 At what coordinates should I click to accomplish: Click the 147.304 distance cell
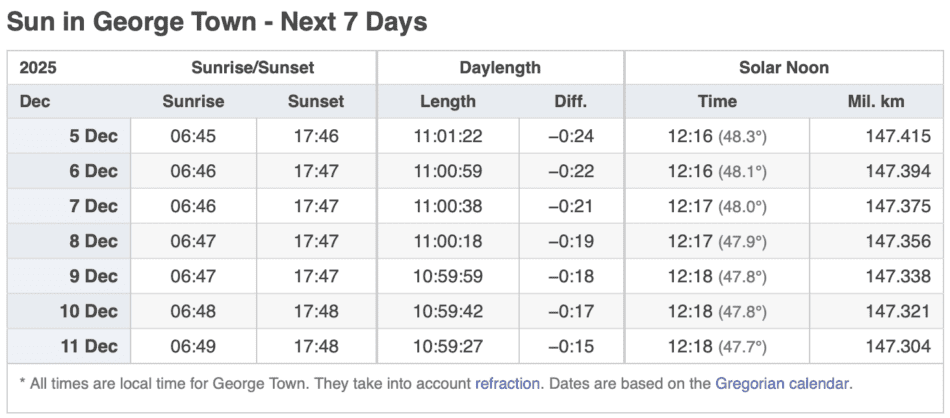click(898, 346)
